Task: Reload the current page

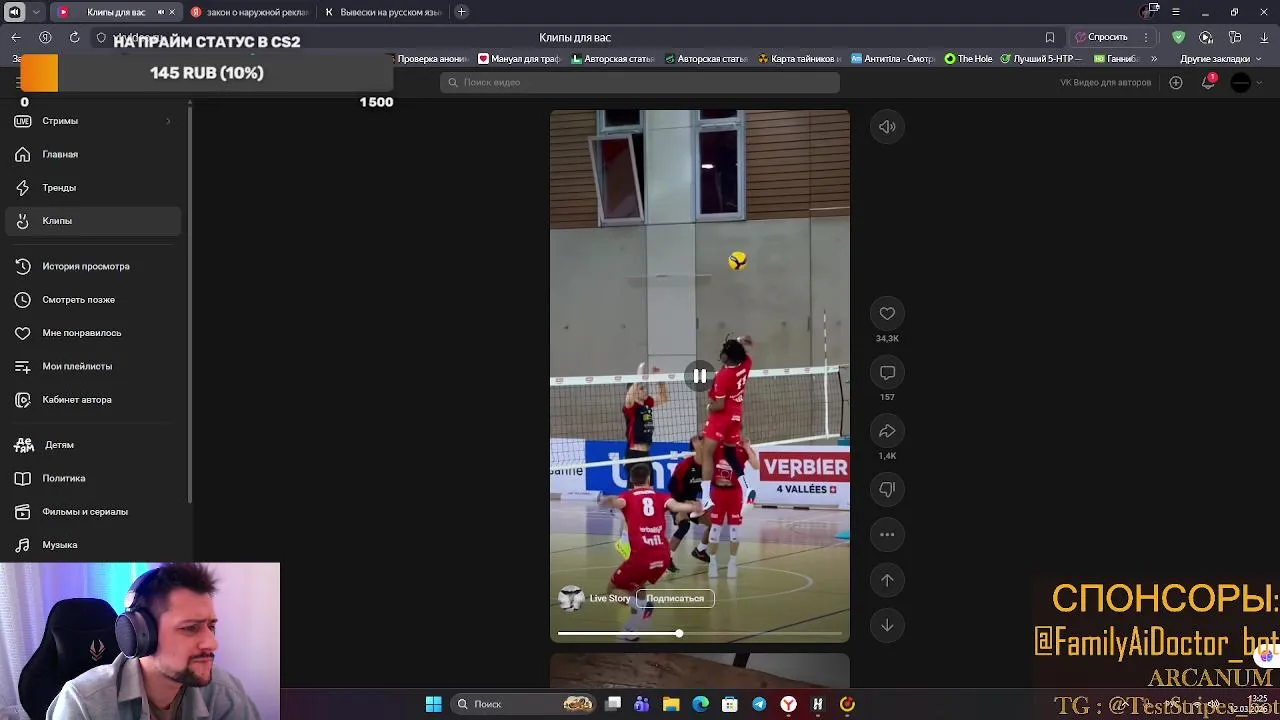Action: (74, 37)
